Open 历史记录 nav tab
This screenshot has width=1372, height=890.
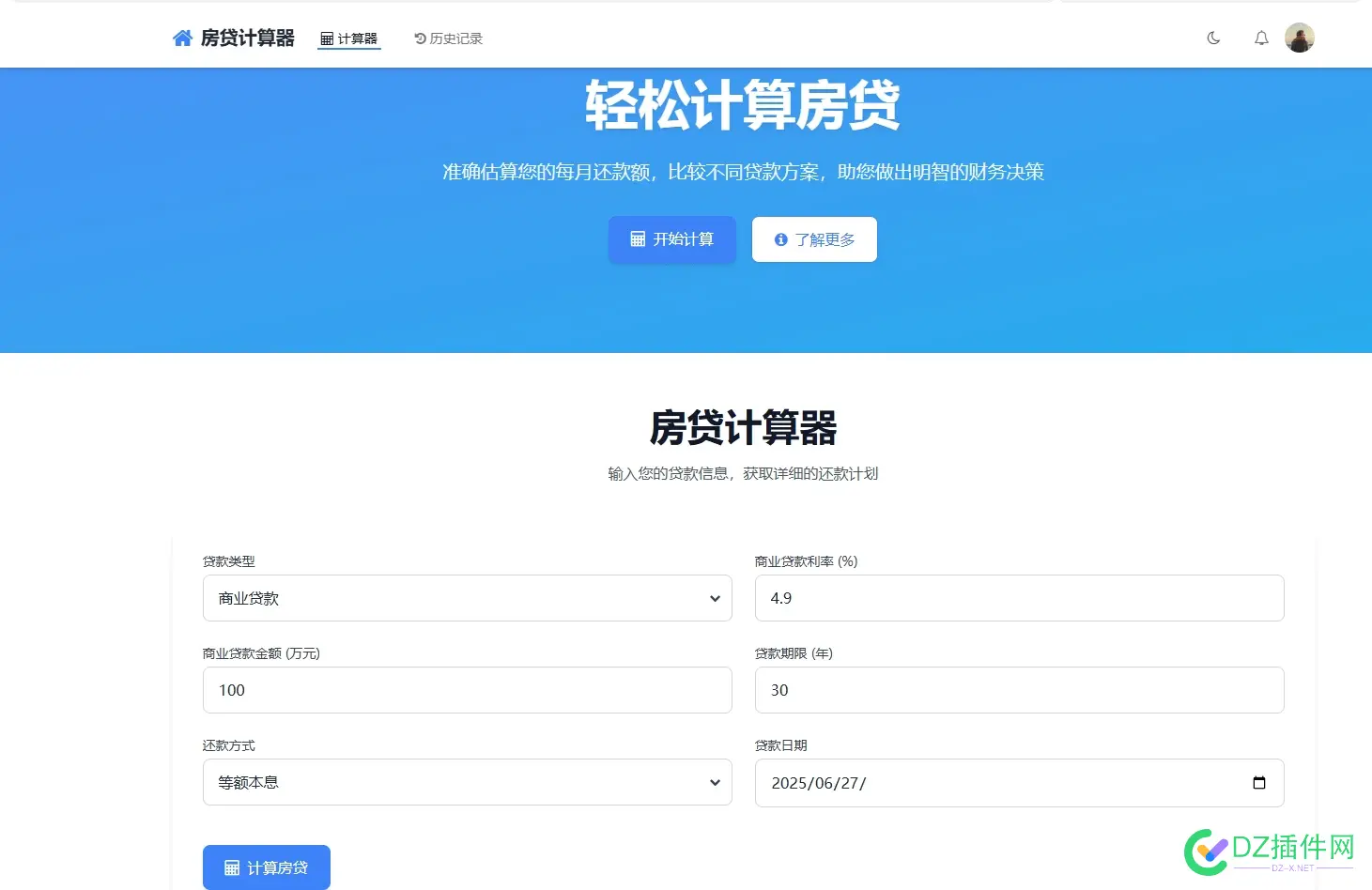tap(449, 38)
